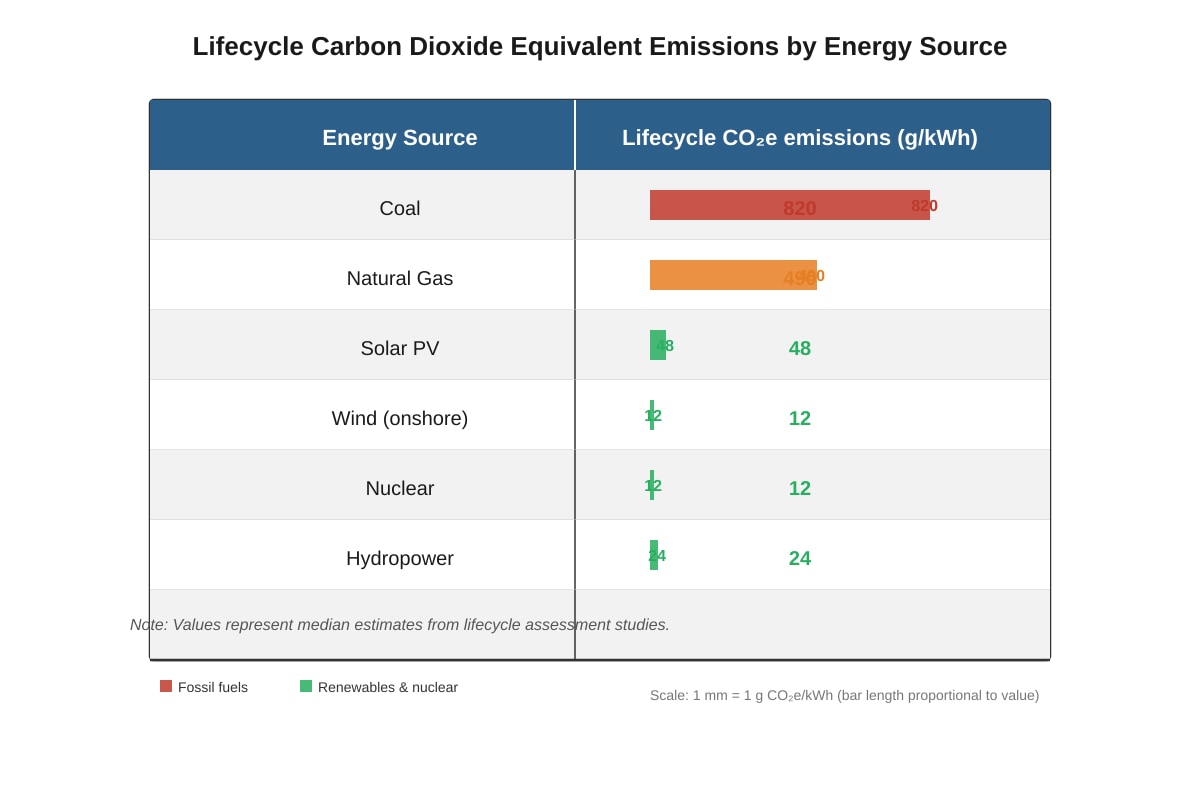Viewport: 1200px width, 800px height.
Task: Click the green Renewables & nuclear legend swatch
Action: coord(306,686)
